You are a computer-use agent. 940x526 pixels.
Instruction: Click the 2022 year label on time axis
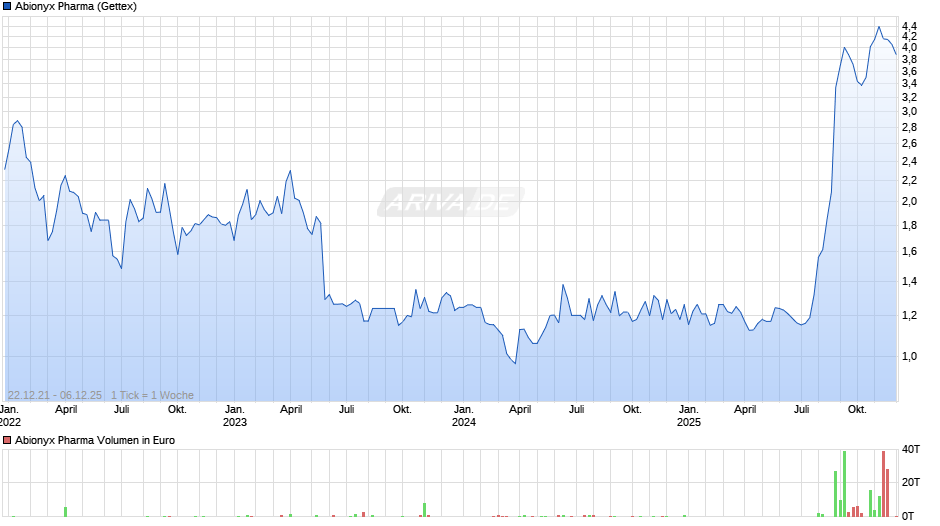(10, 422)
